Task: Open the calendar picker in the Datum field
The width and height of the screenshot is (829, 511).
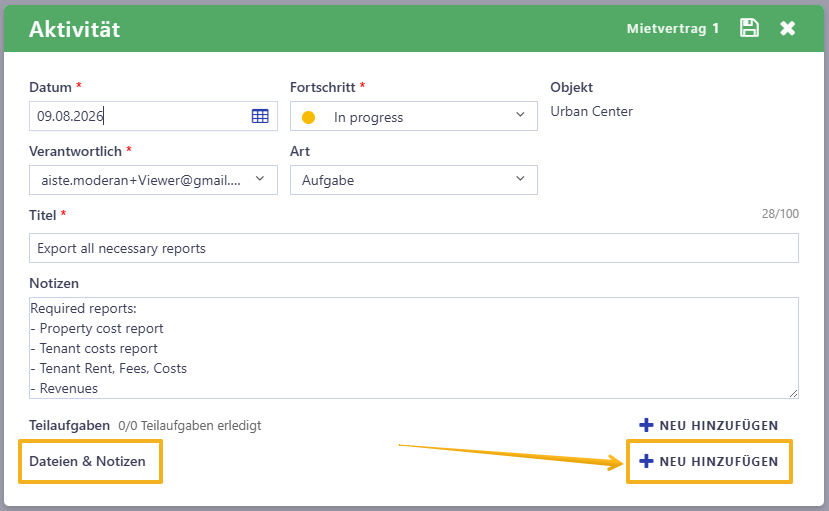Action: 260,116
